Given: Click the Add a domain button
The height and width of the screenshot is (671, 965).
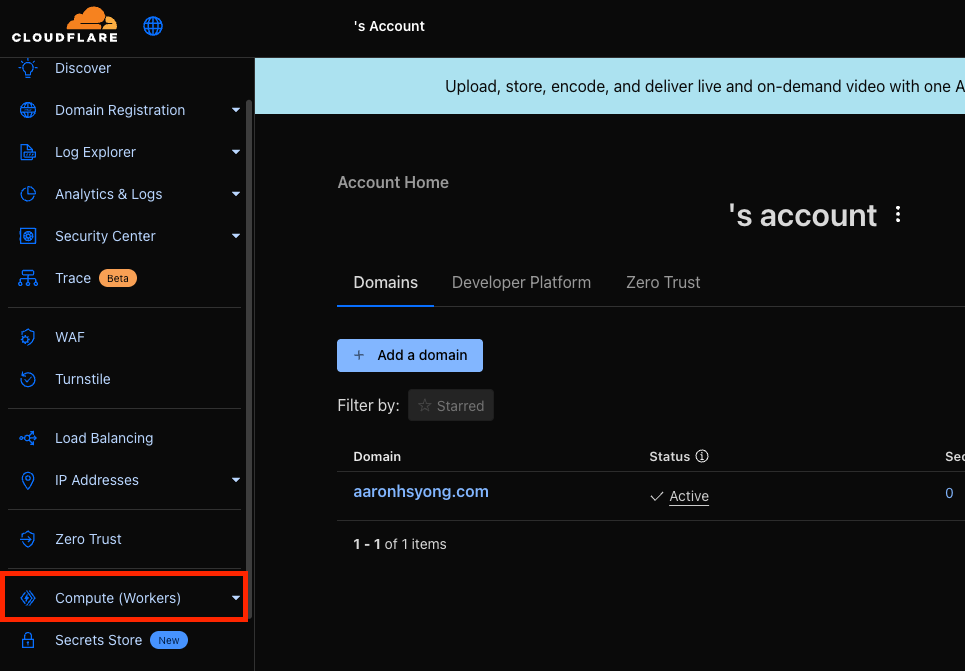Looking at the screenshot, I should tap(410, 355).
